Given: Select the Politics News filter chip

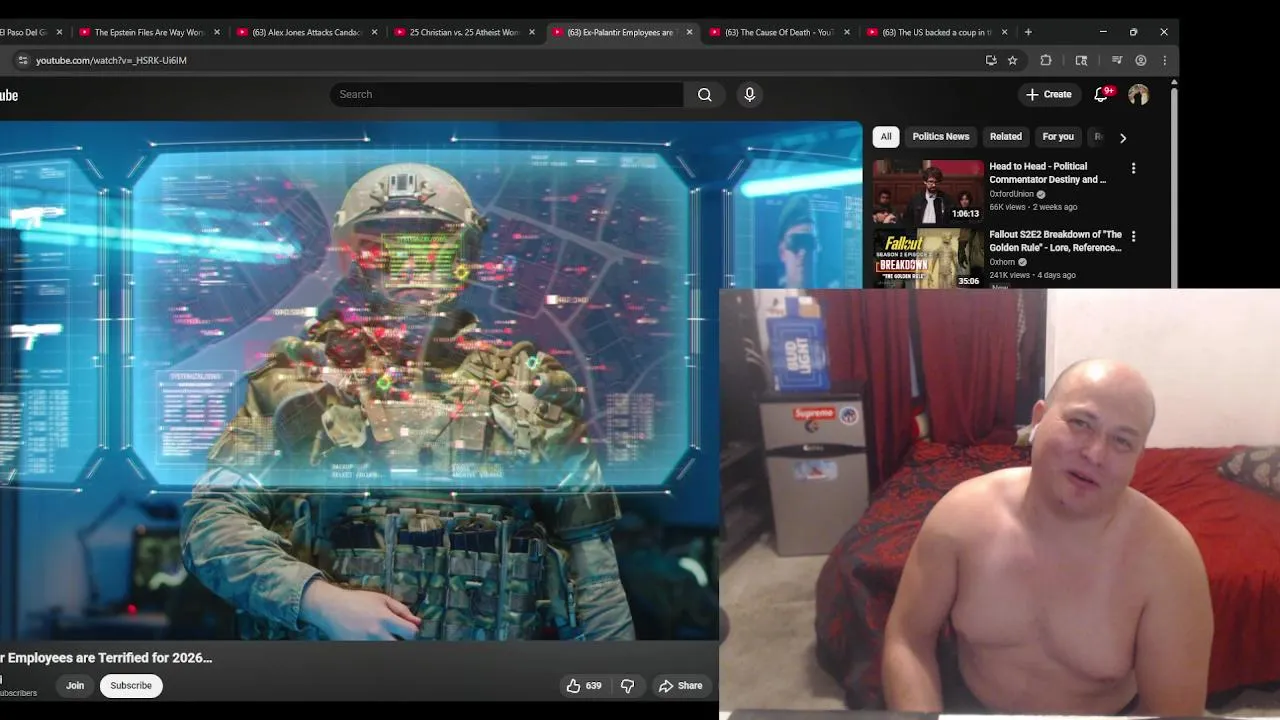Looking at the screenshot, I should click(941, 137).
